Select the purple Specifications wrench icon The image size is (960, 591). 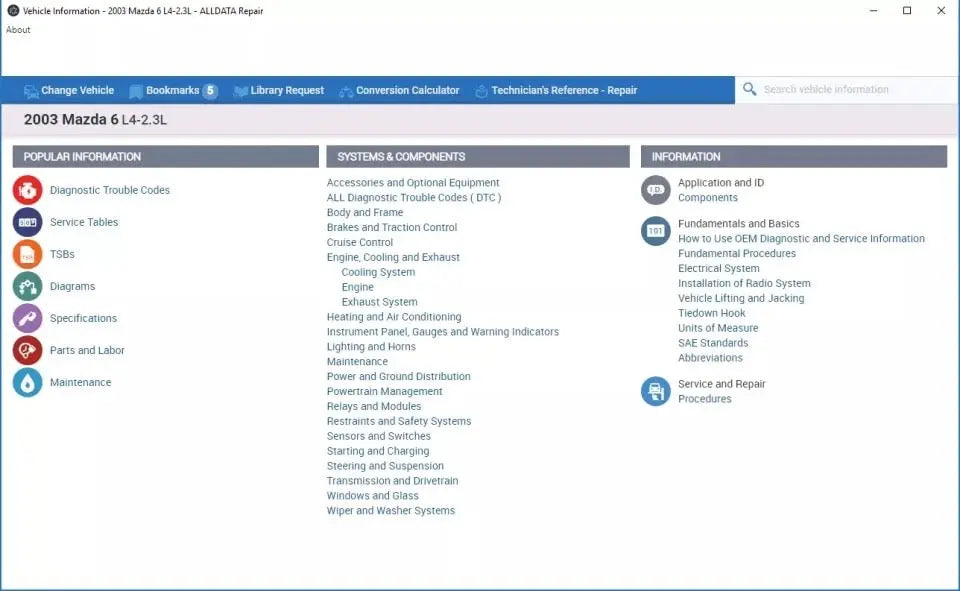click(28, 318)
